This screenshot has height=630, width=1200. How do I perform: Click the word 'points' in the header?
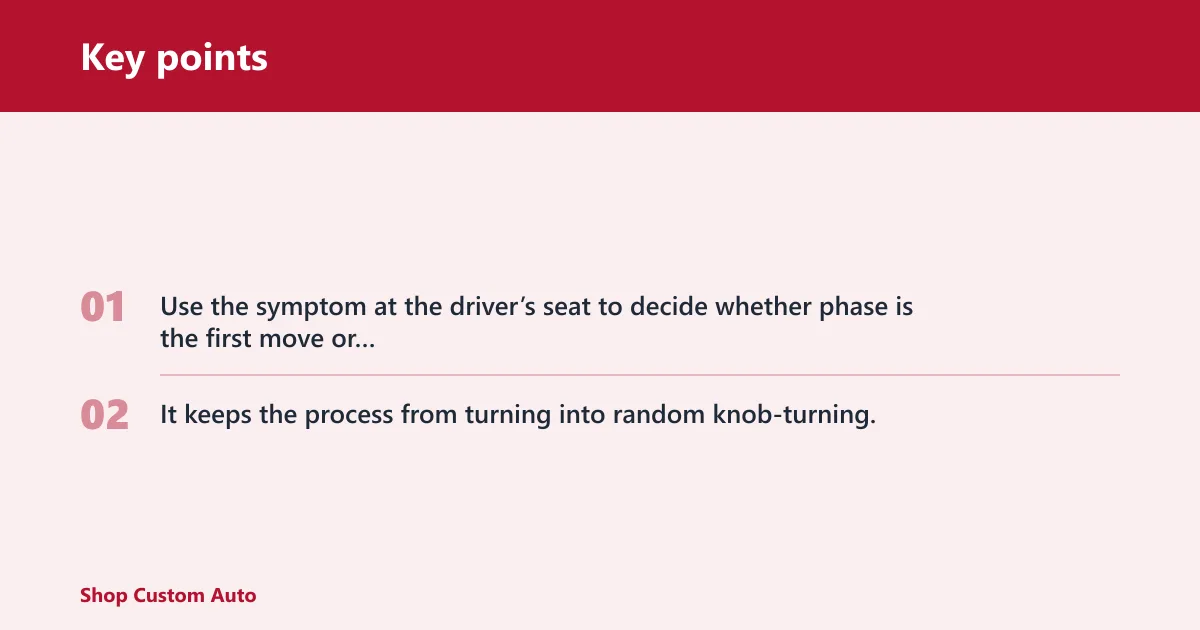tap(212, 59)
